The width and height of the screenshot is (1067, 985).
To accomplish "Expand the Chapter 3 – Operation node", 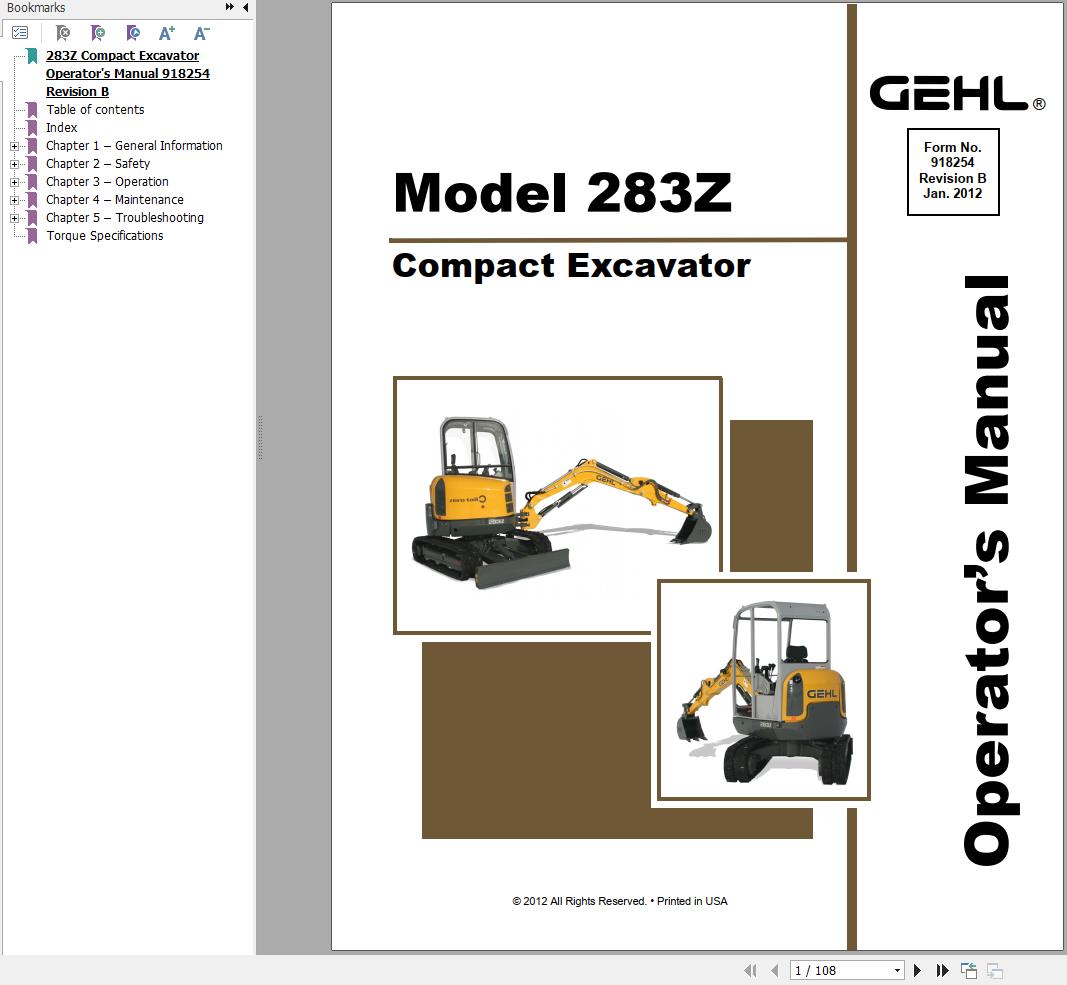I will [14, 182].
